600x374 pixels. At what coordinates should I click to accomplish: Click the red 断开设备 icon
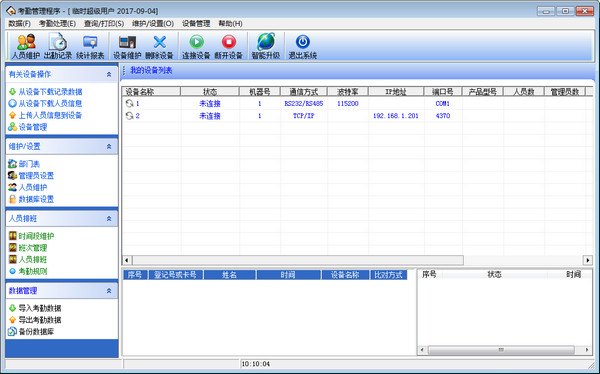pyautogui.click(x=229, y=46)
